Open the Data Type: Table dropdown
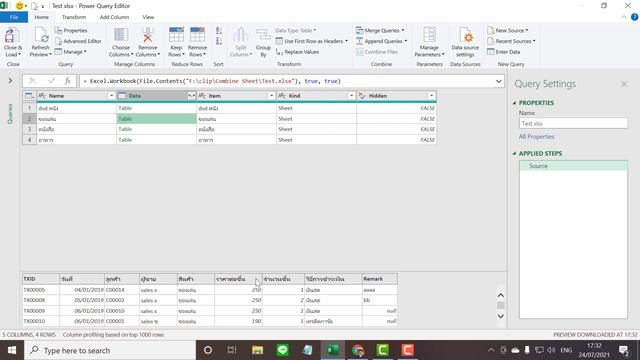 point(296,31)
